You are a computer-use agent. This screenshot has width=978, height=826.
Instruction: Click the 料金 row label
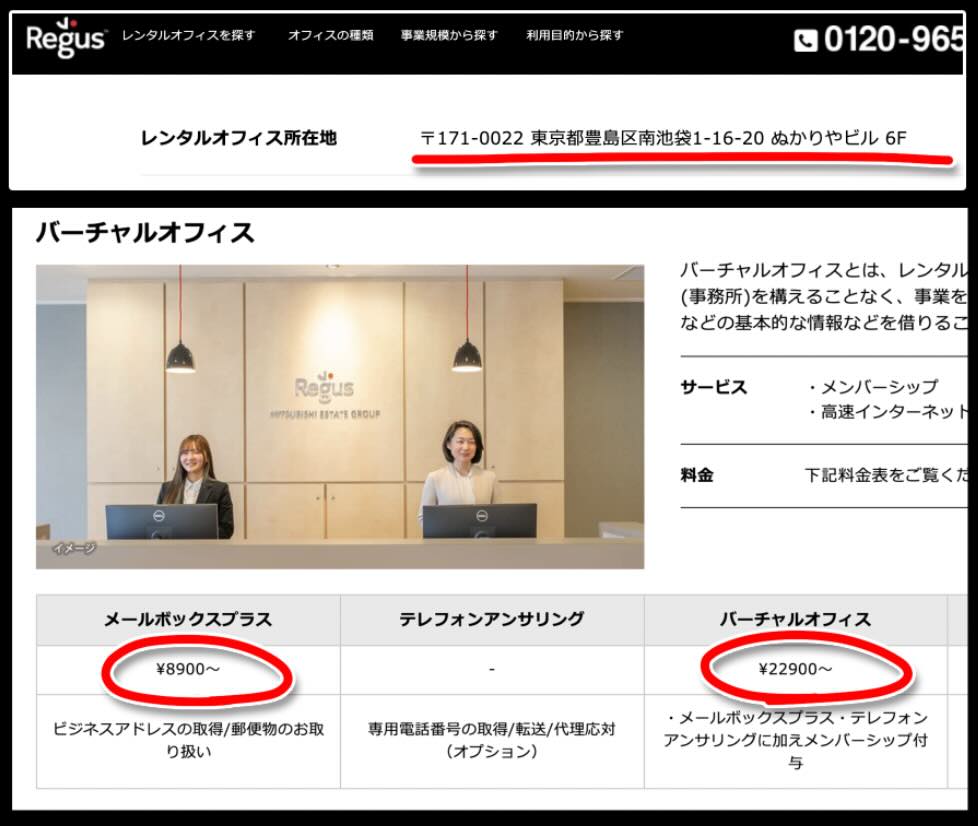(x=697, y=476)
